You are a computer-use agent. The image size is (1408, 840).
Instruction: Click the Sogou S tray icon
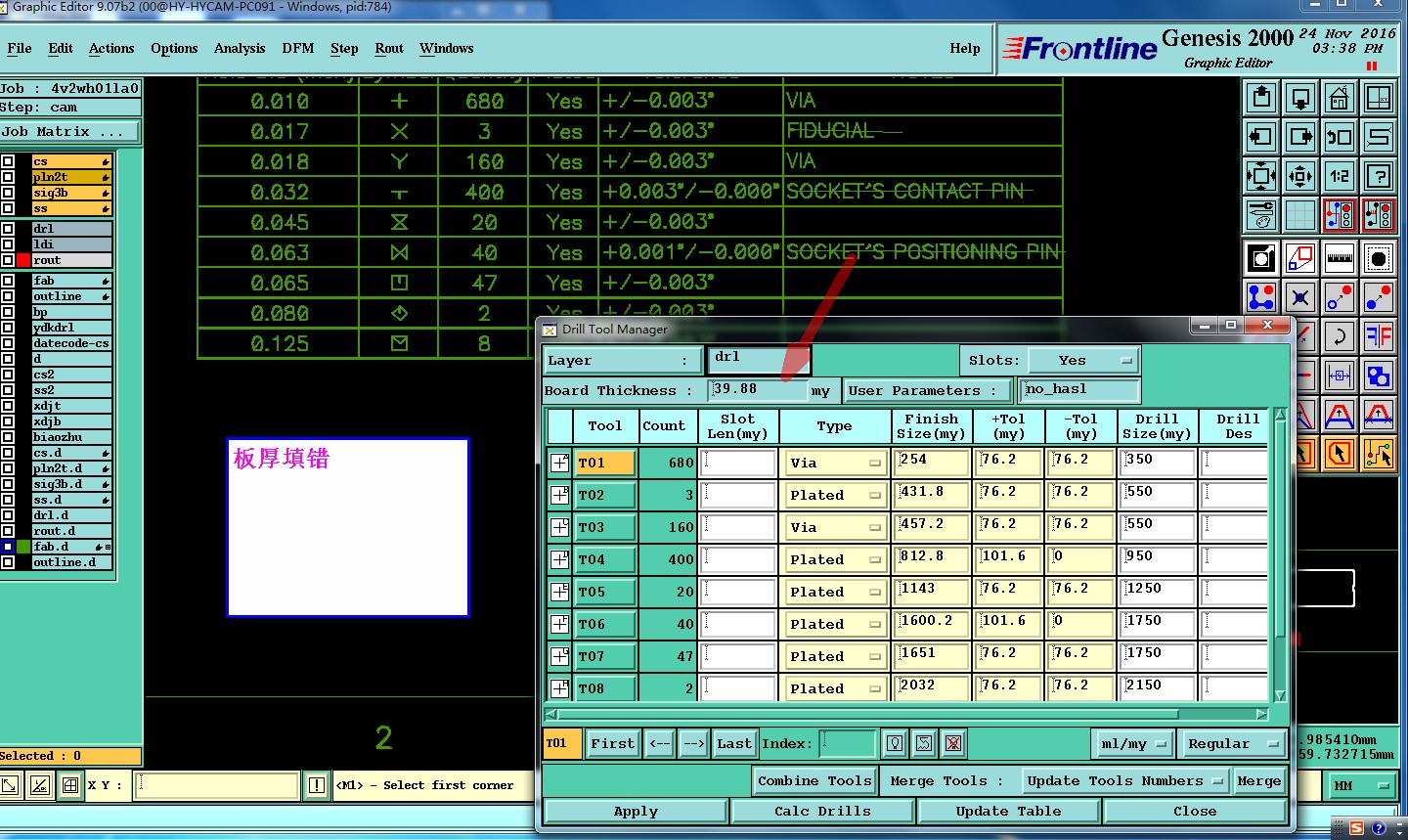(1356, 828)
